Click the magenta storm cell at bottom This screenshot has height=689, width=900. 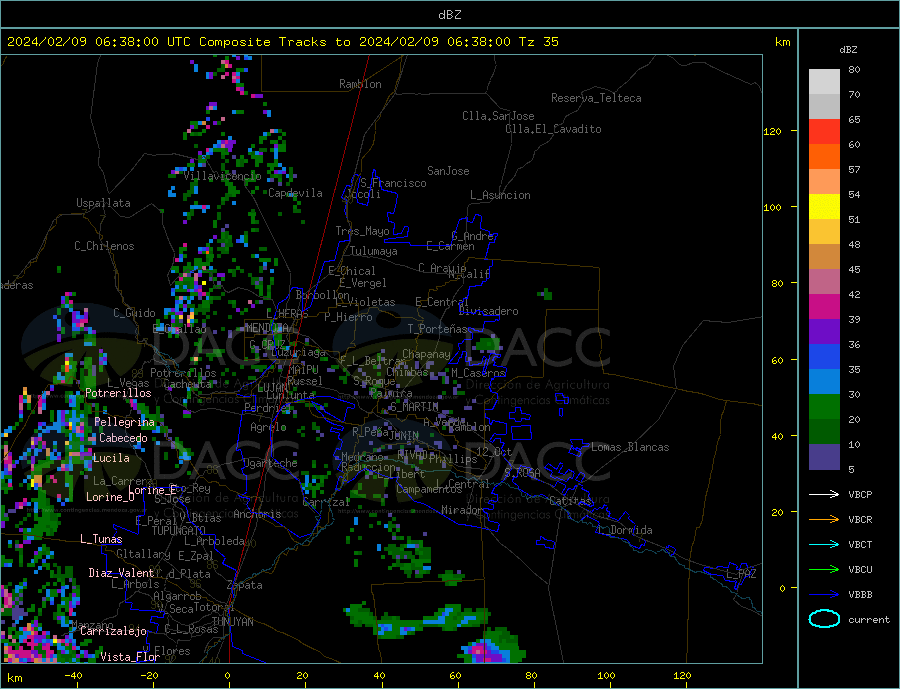coord(487,652)
